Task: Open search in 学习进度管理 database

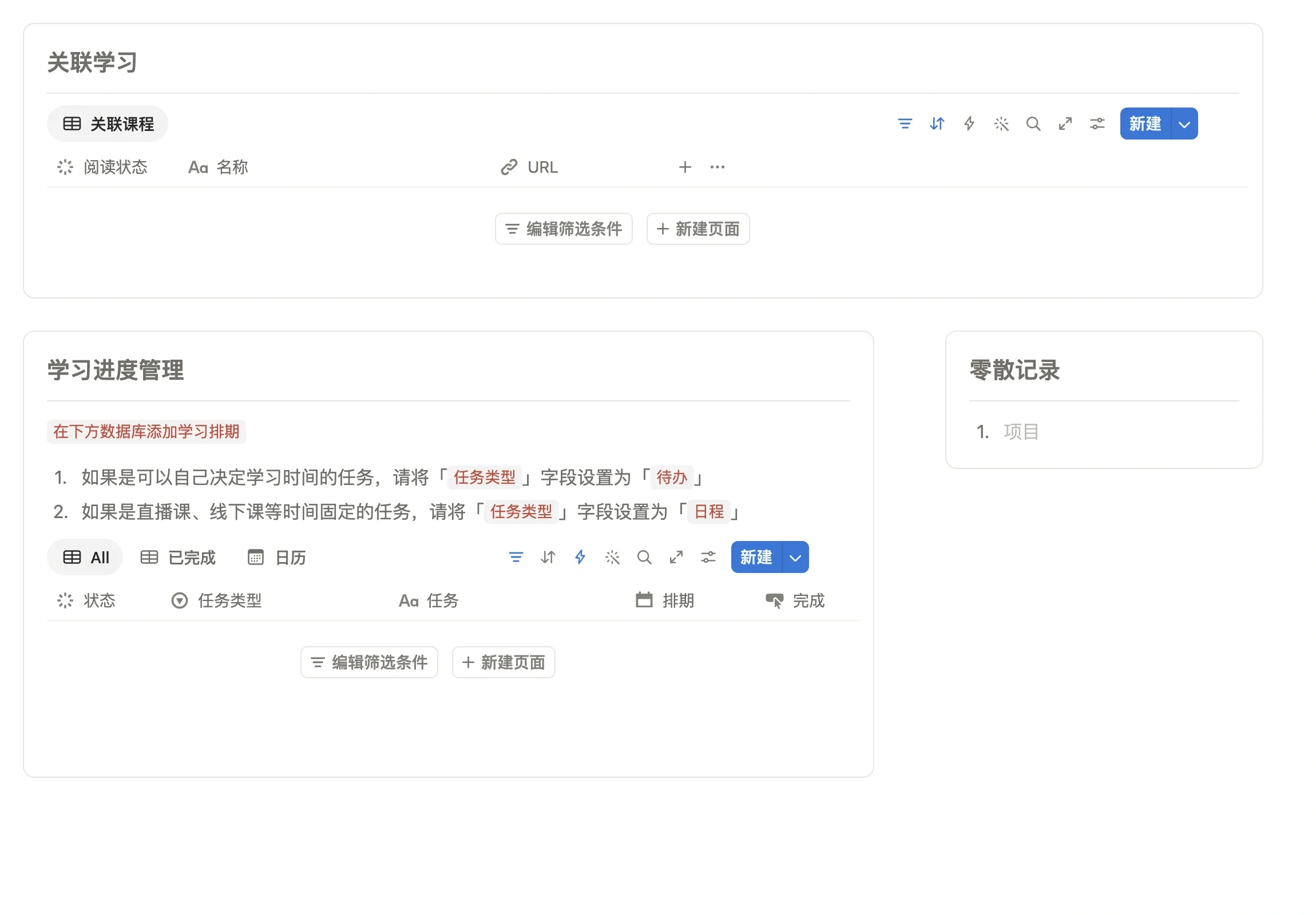Action: click(x=644, y=557)
